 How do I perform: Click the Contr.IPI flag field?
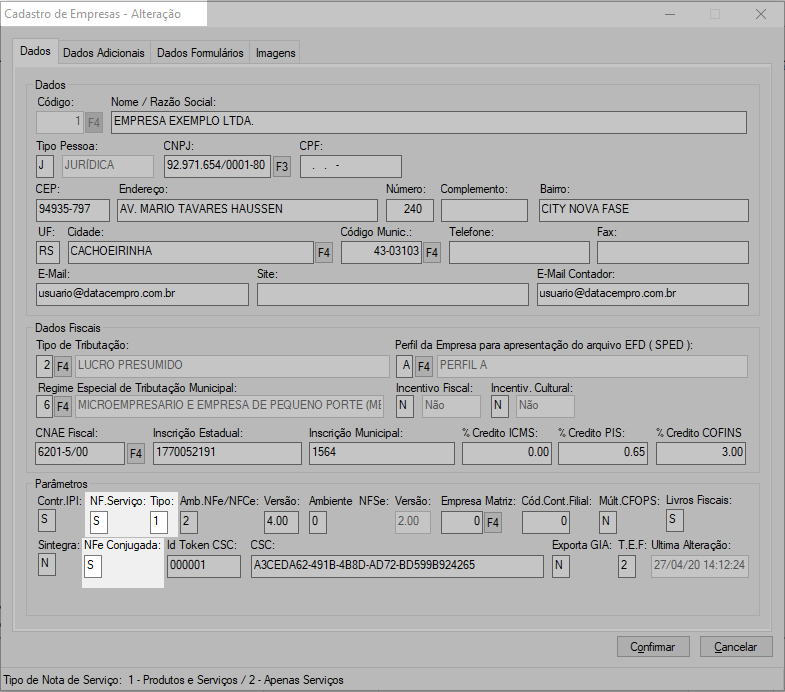[47, 520]
